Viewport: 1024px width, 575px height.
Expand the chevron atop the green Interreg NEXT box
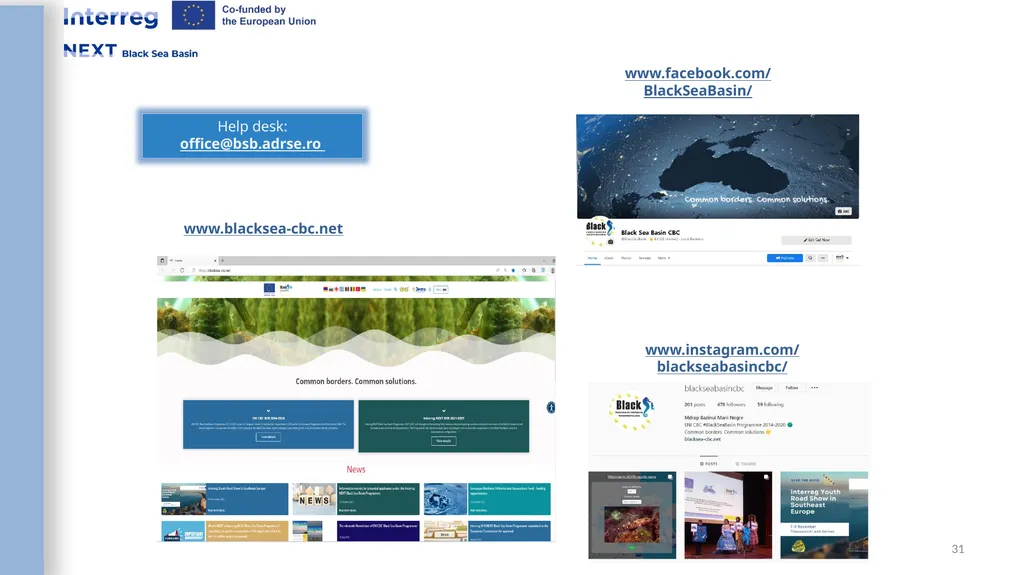point(443,411)
